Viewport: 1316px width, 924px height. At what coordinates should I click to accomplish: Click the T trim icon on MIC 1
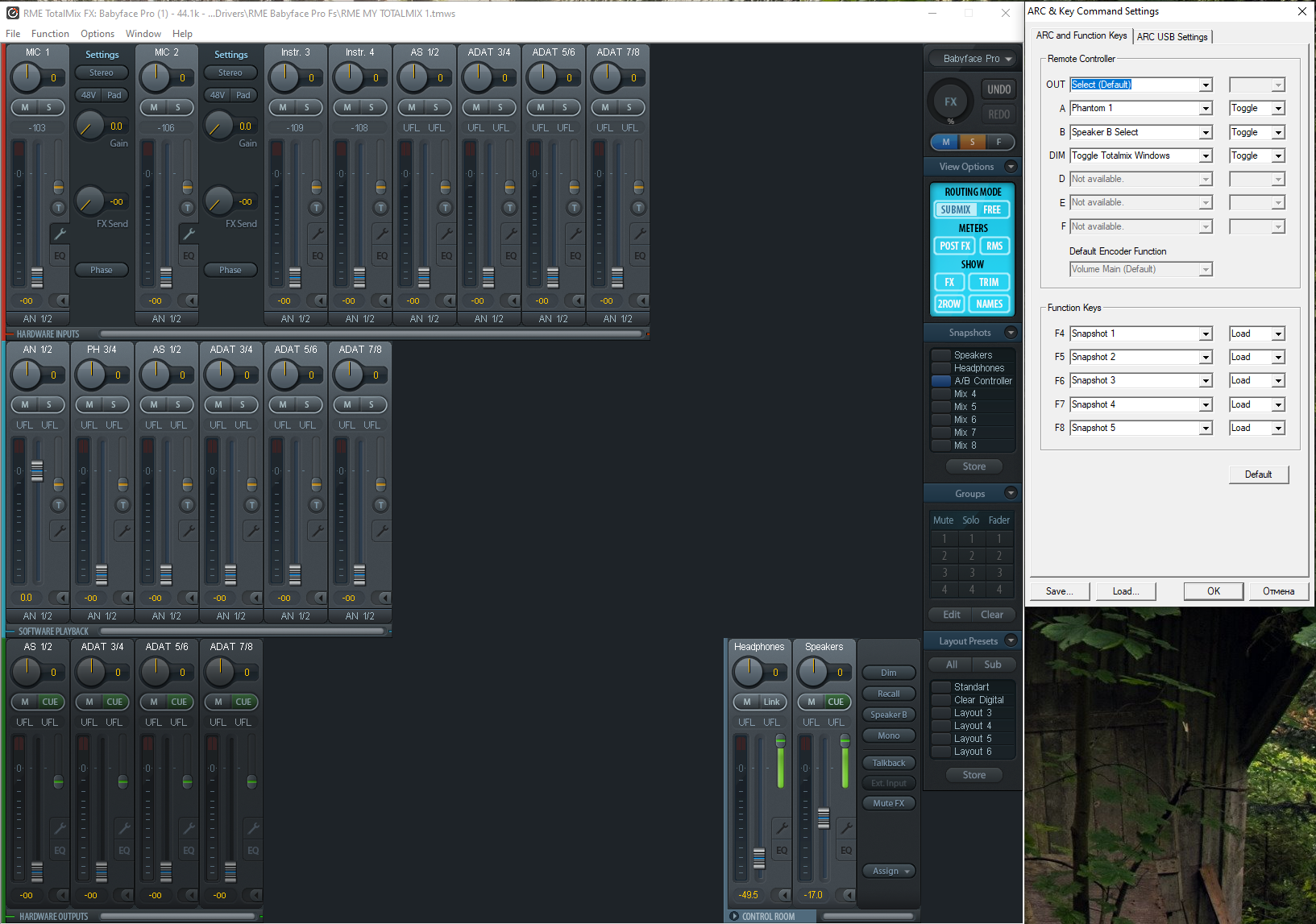point(58,208)
